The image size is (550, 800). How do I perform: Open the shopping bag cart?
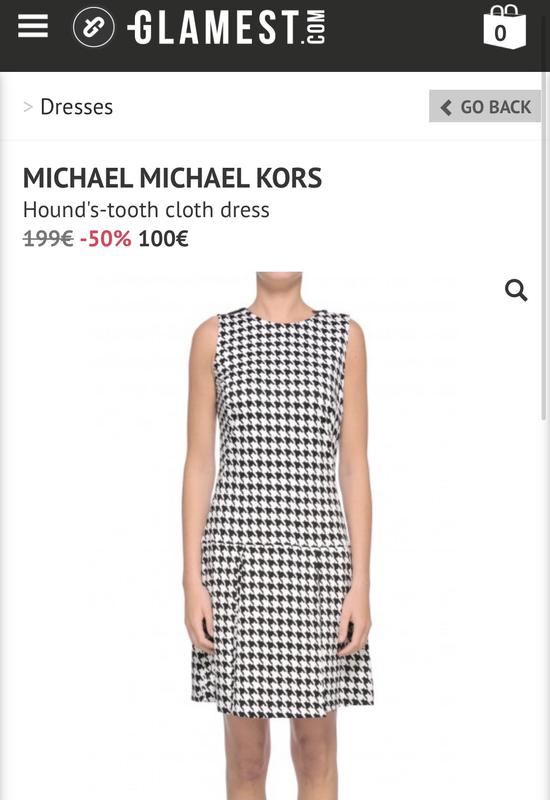tap(504, 27)
